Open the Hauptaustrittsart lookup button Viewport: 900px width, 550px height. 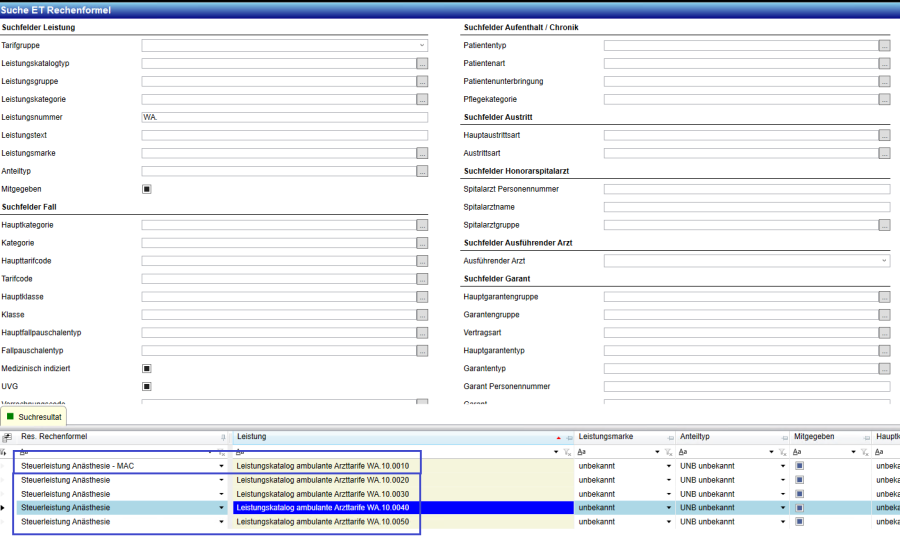pos(884,135)
